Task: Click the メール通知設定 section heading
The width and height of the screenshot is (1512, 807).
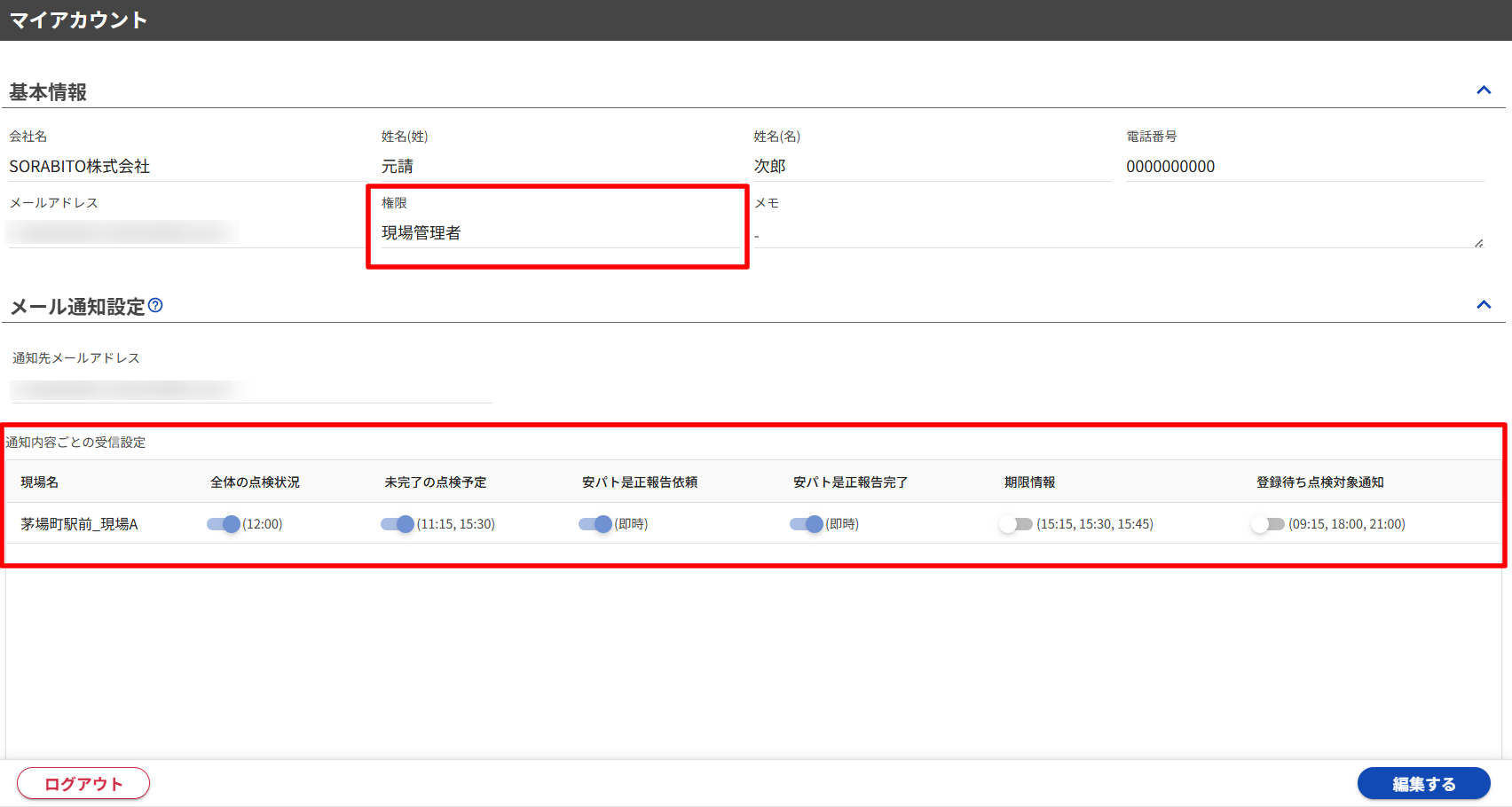Action: (78, 307)
